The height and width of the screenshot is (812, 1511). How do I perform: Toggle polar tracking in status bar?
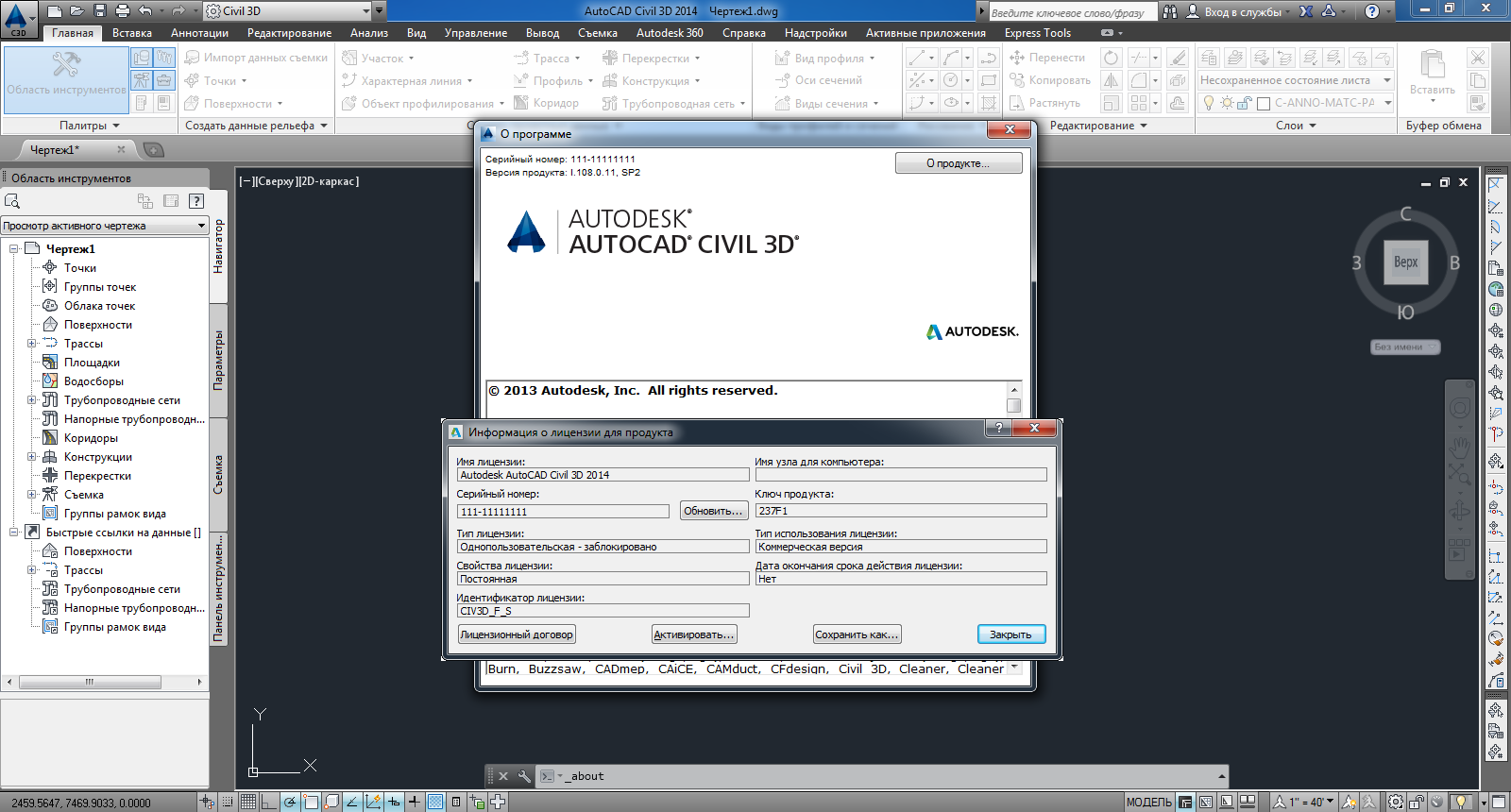[290, 802]
